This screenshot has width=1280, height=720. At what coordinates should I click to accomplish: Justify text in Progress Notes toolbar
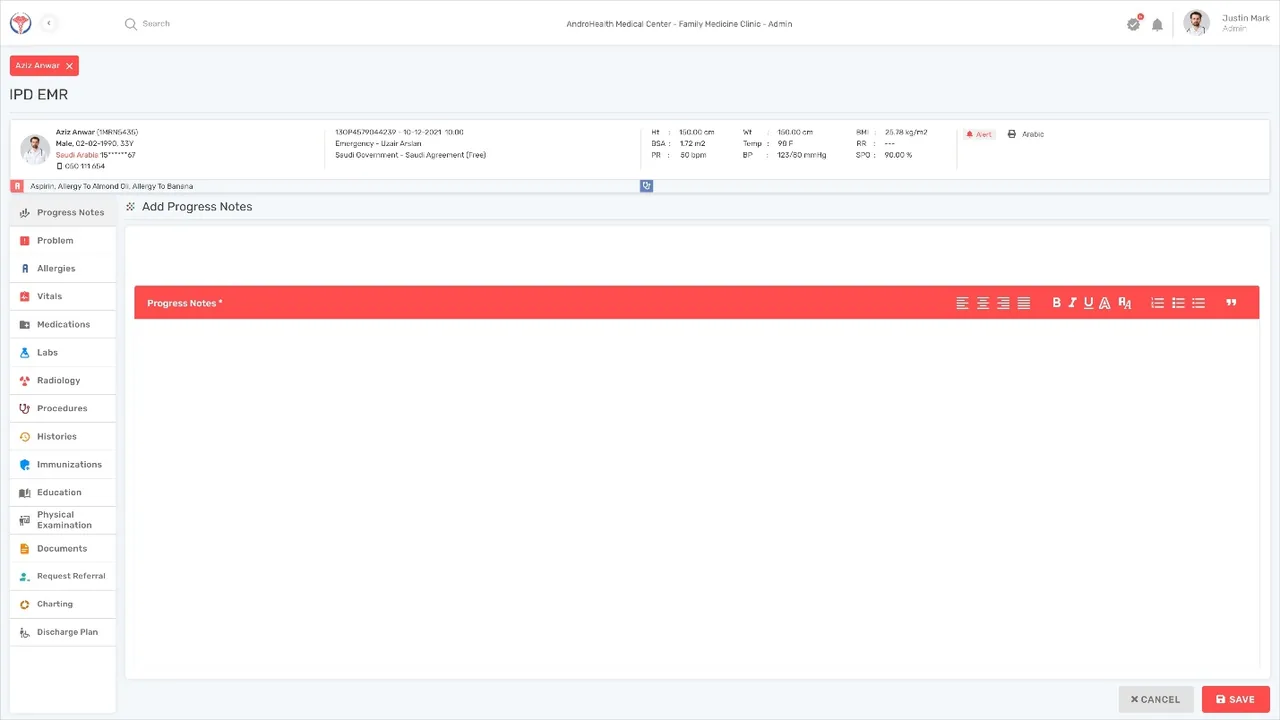(x=1024, y=303)
